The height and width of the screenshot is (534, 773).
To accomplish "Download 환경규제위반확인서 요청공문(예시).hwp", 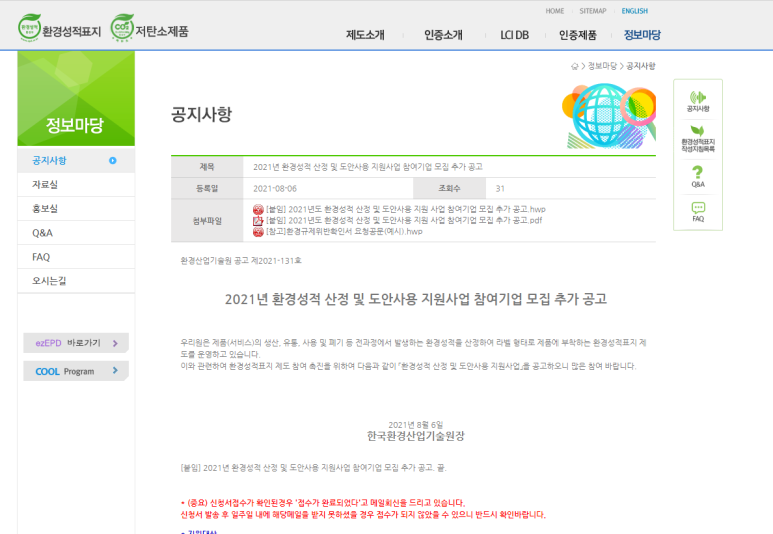I will [344, 231].
